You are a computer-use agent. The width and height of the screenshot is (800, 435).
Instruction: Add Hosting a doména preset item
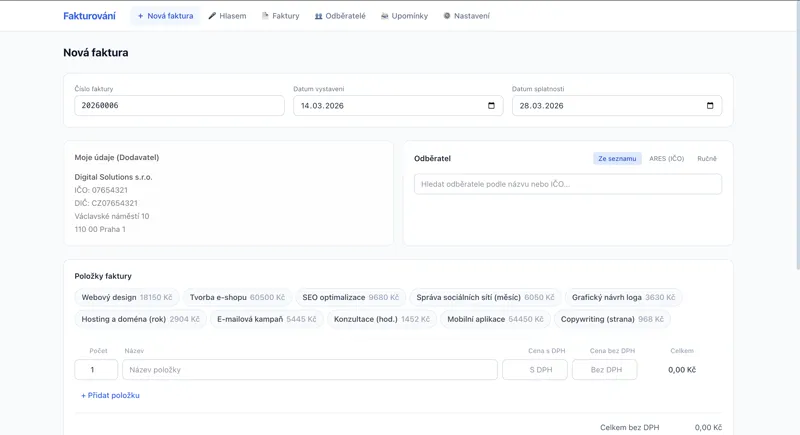click(140, 319)
